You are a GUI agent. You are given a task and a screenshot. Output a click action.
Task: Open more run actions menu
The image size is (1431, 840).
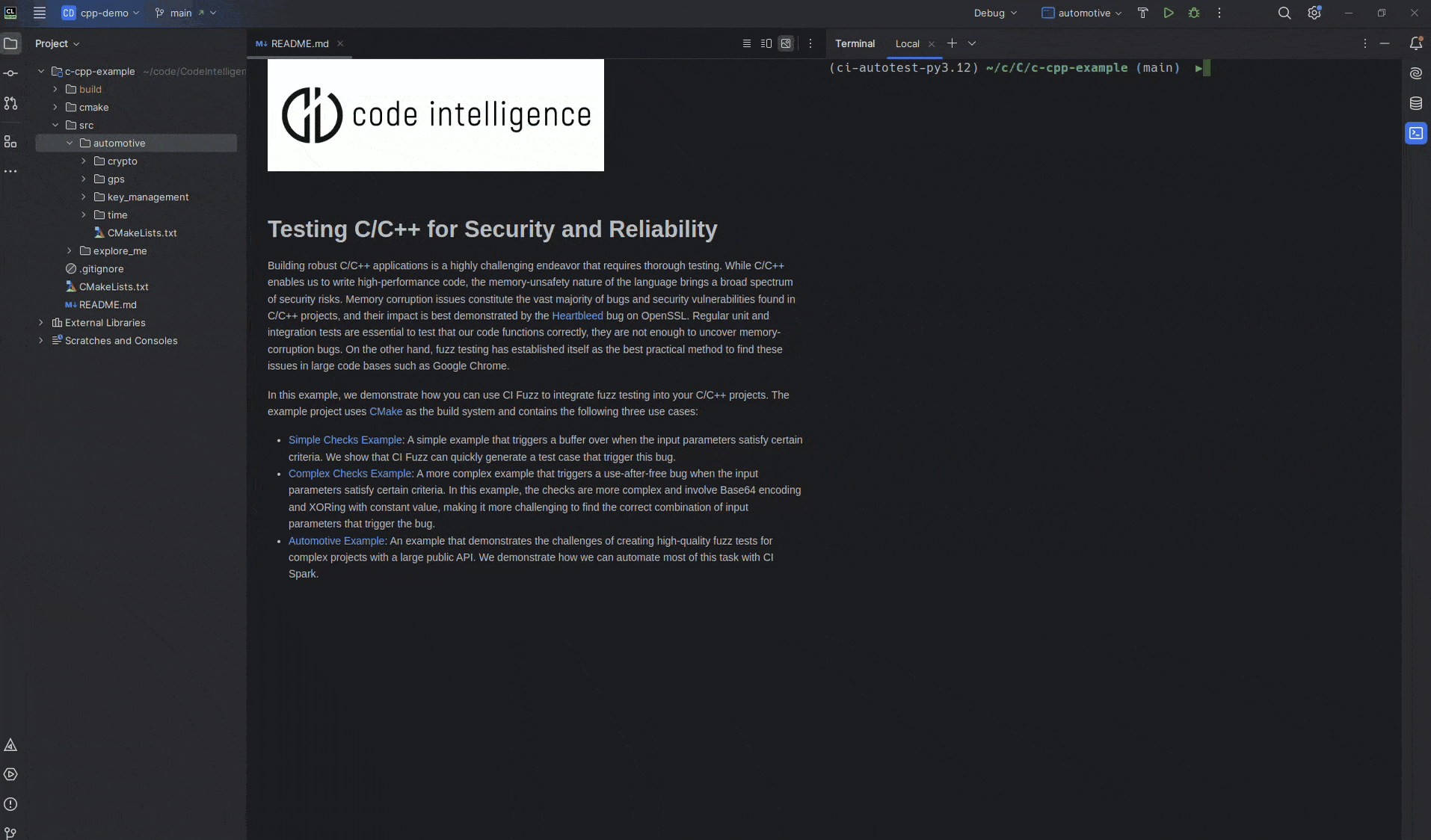tap(1219, 13)
